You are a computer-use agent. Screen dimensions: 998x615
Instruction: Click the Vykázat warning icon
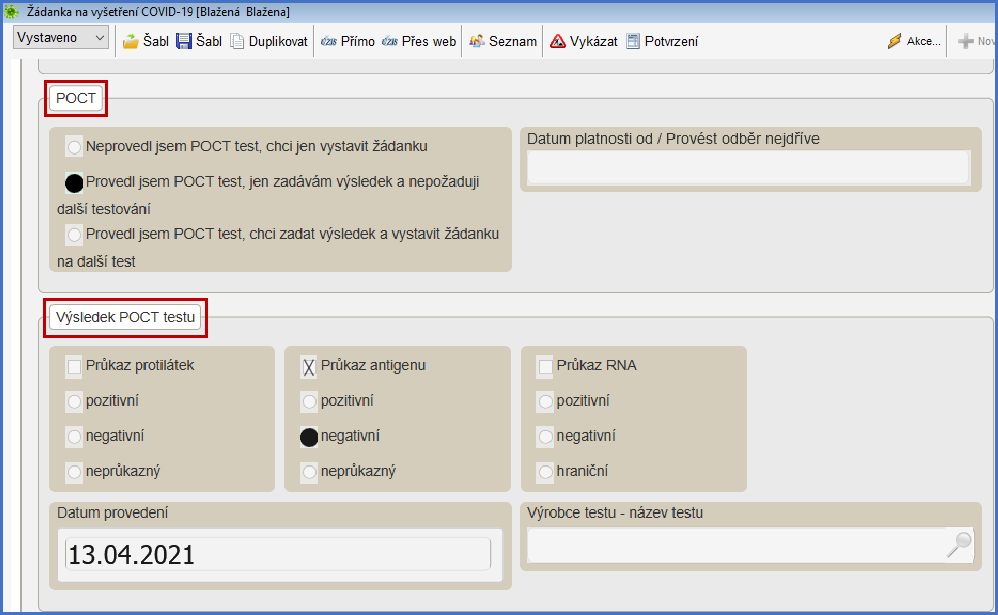coord(559,41)
